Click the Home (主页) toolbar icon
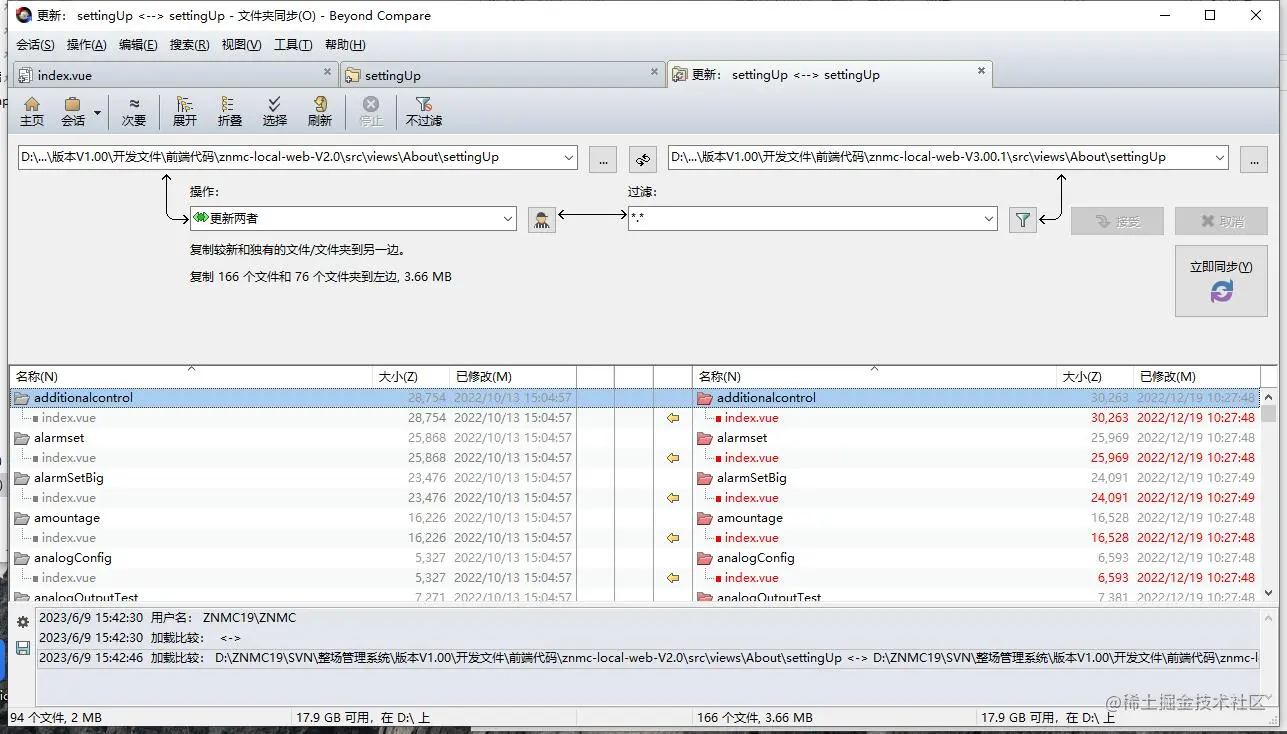Image resolution: width=1287 pixels, height=734 pixels. pos(32,111)
